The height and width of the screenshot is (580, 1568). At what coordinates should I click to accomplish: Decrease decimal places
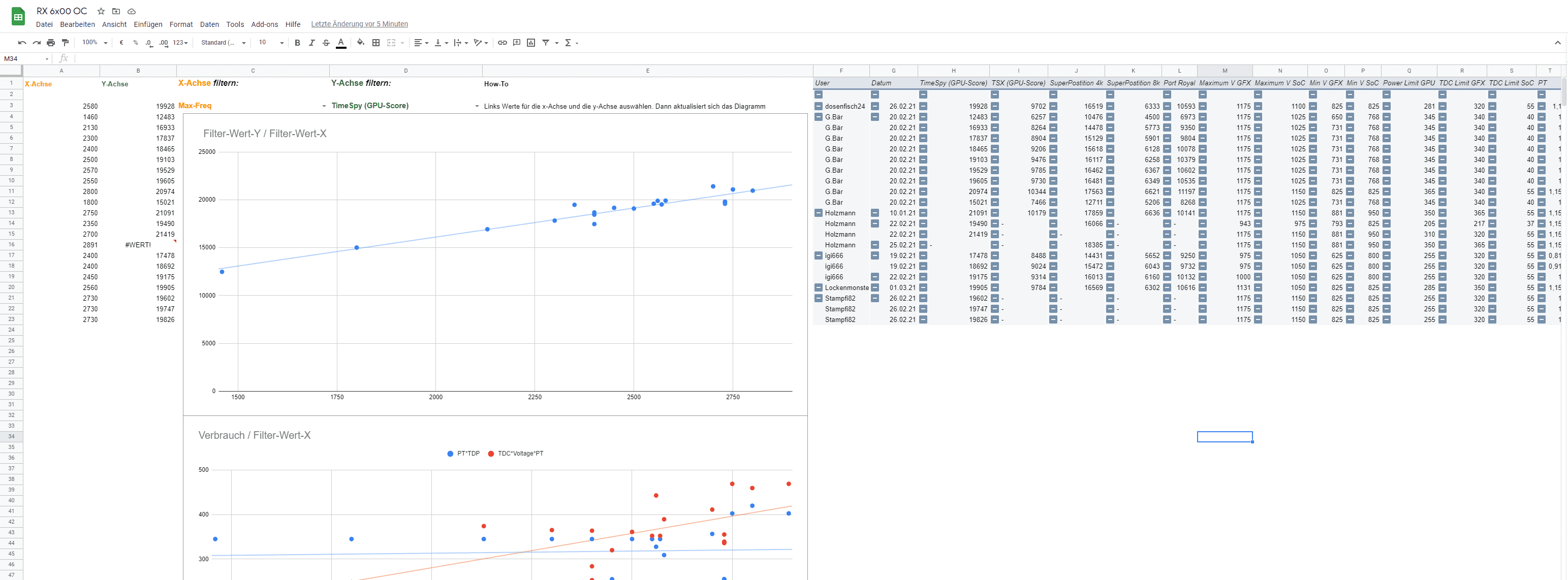click(x=149, y=43)
